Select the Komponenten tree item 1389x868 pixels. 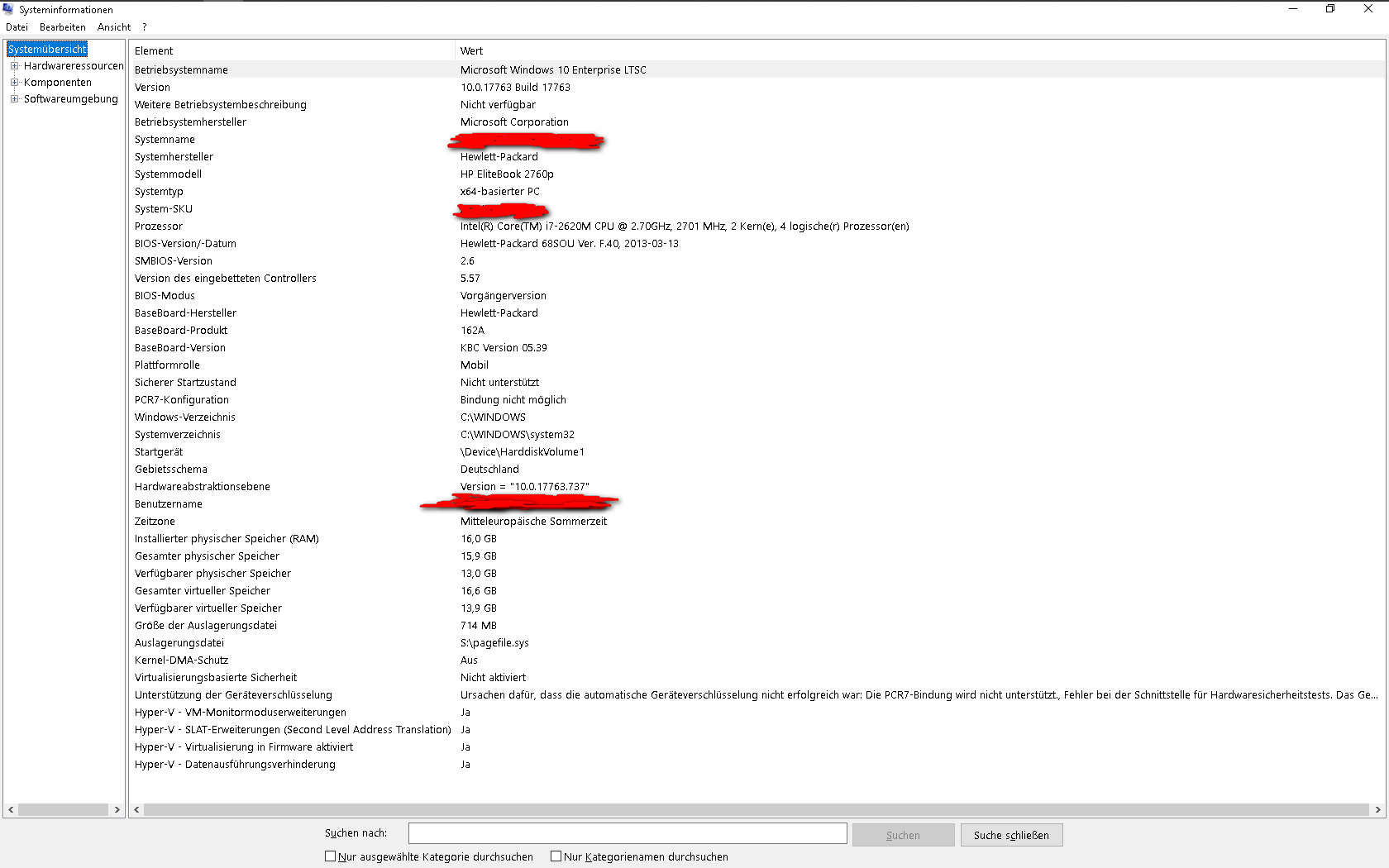click(58, 83)
